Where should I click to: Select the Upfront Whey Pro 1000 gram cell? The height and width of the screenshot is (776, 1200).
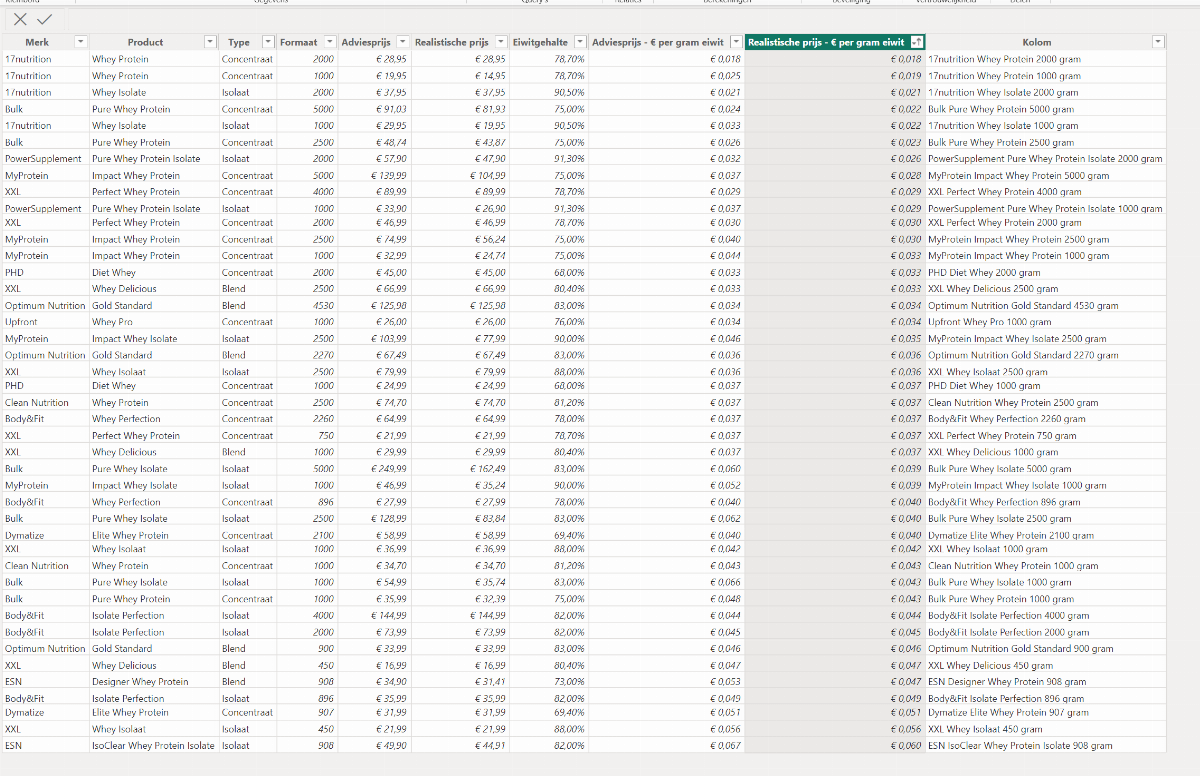[x=989, y=322]
